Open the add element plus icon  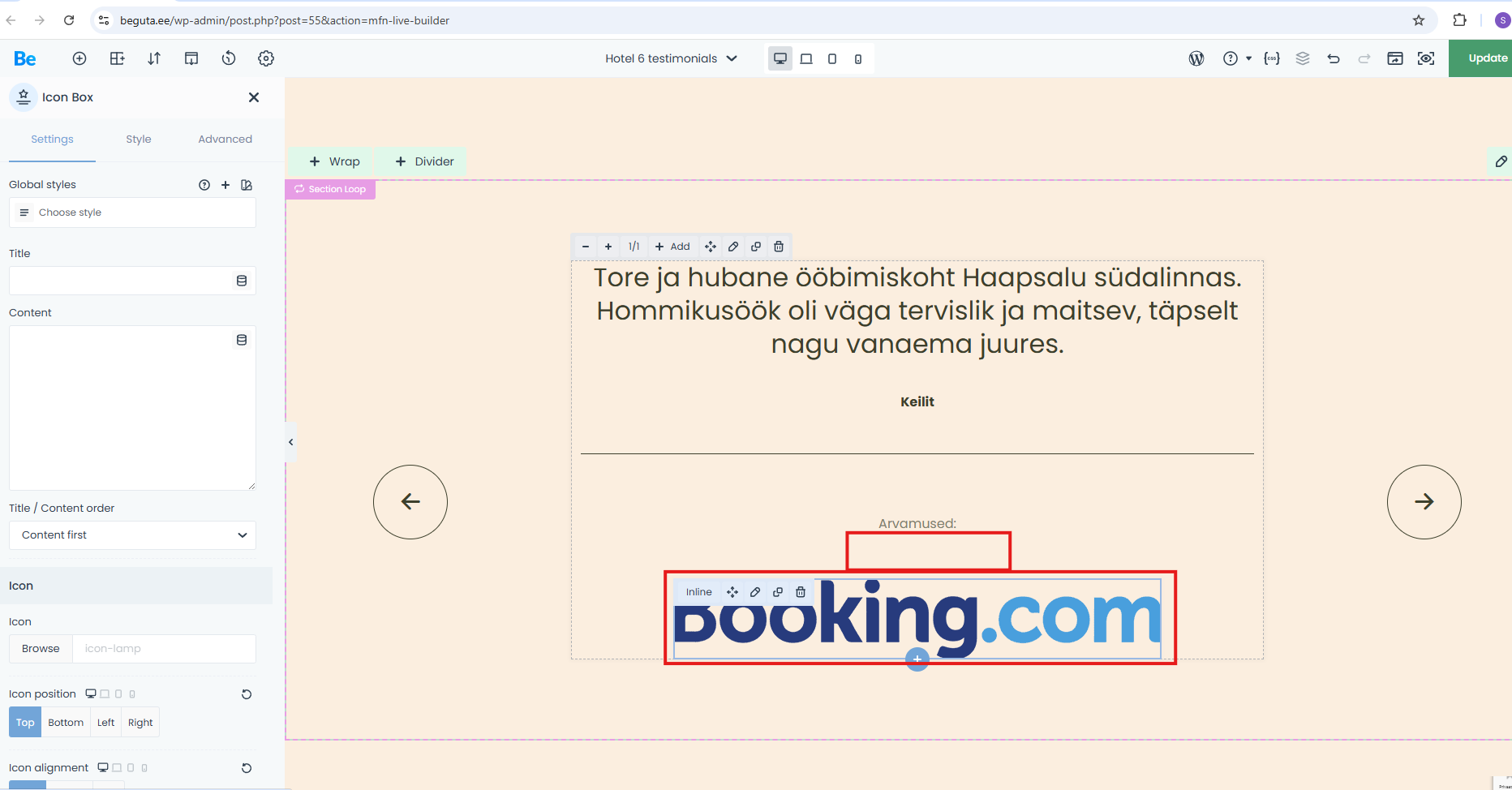79,58
